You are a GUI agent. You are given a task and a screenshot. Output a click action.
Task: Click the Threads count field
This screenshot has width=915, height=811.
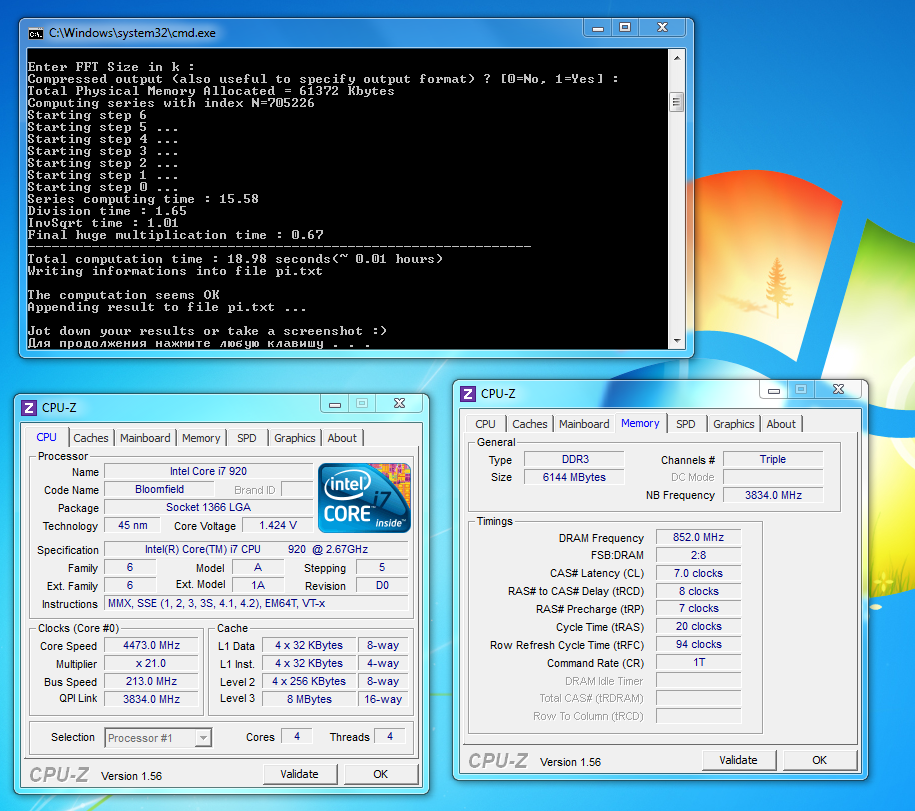390,737
